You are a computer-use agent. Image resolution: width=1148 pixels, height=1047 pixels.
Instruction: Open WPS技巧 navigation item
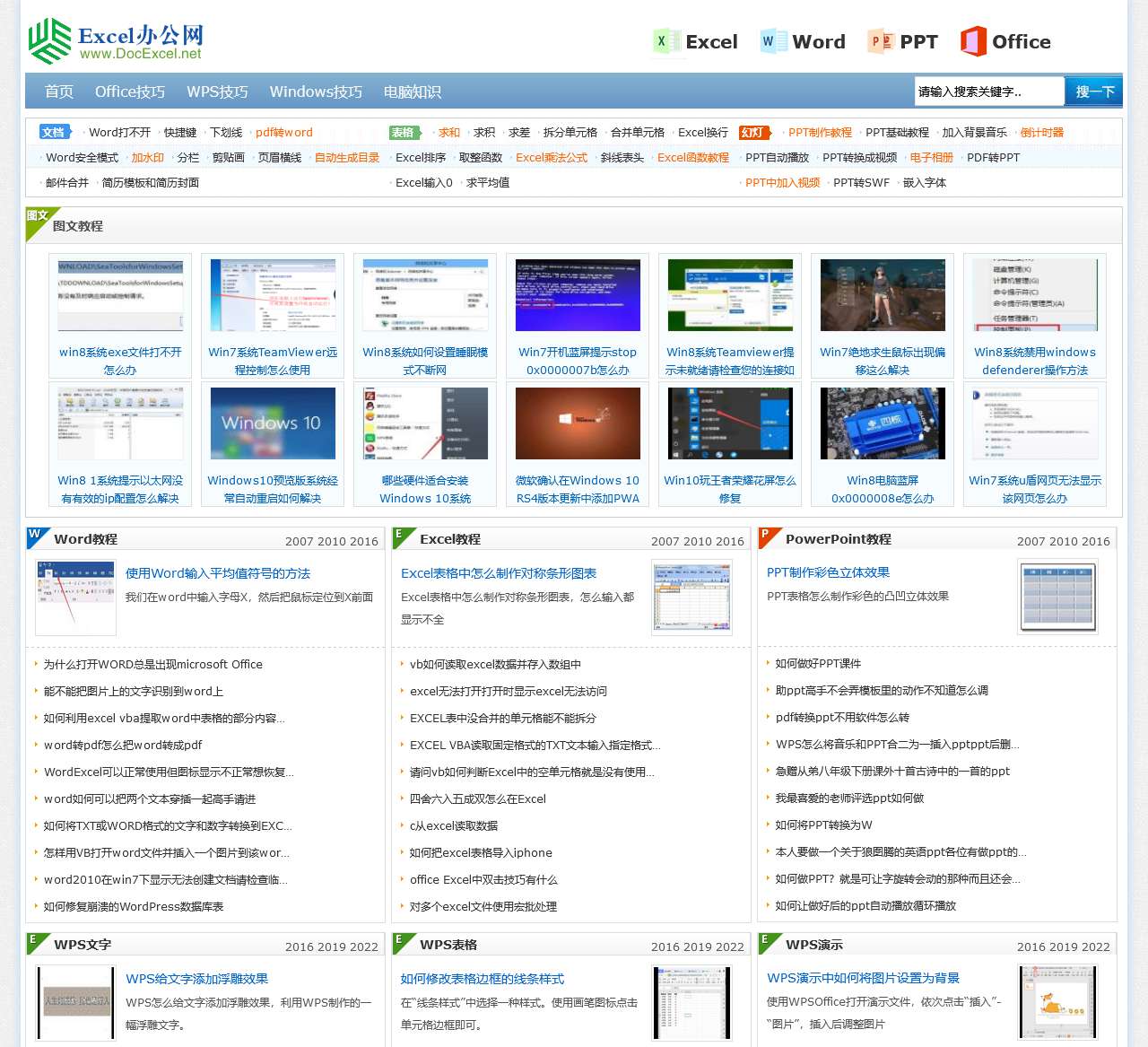point(217,92)
